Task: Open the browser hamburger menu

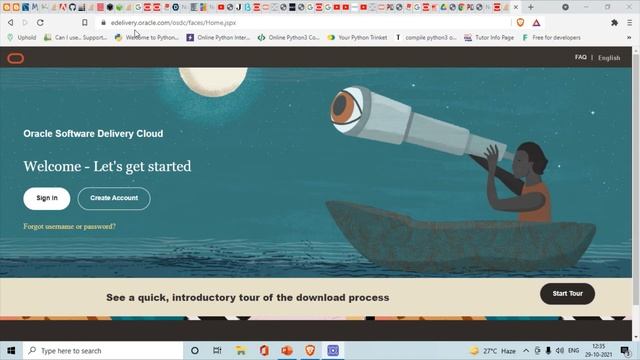Action: [629, 23]
